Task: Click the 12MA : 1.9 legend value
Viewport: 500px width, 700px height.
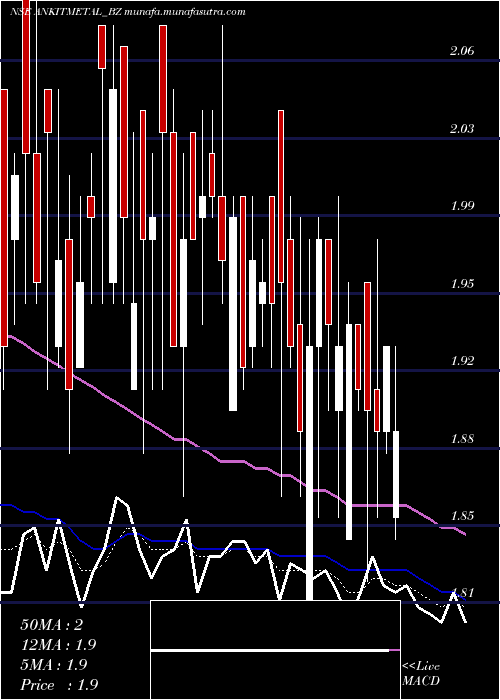Action: pos(58,645)
